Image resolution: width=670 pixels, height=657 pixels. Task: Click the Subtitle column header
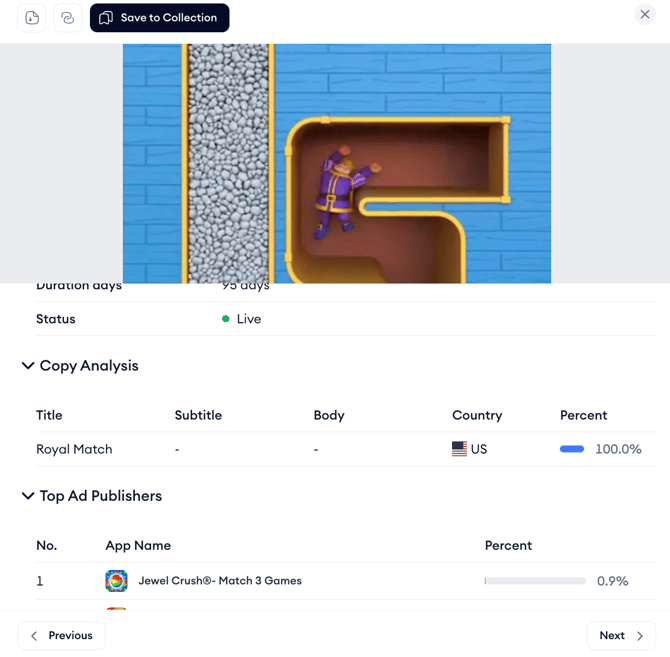[x=198, y=415]
